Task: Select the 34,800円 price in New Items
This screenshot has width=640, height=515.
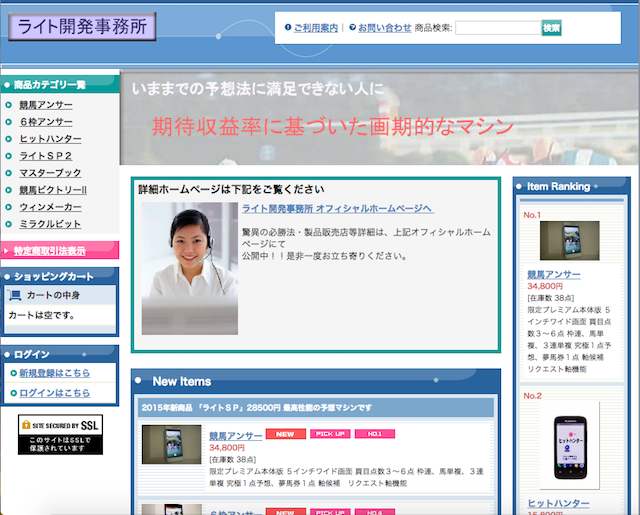Action: click(227, 448)
